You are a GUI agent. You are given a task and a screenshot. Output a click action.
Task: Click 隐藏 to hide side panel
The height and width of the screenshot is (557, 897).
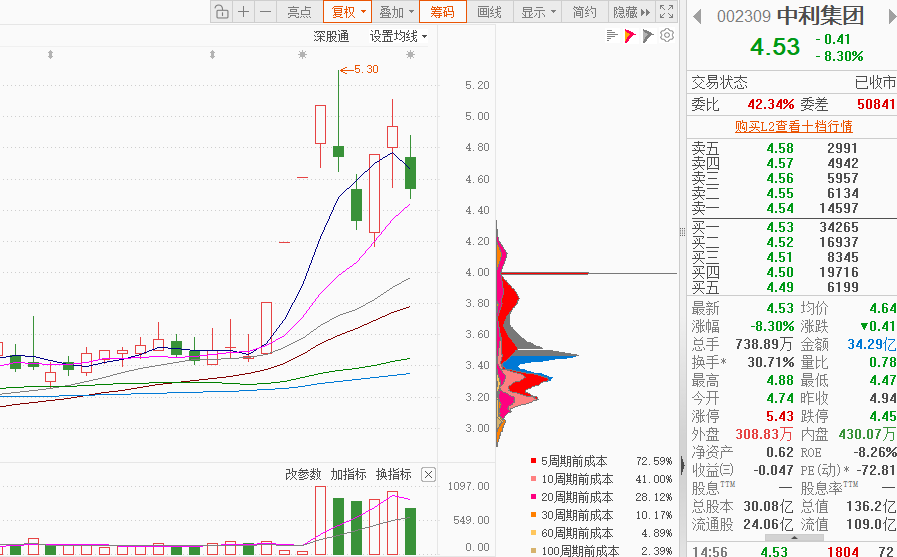[x=631, y=12]
